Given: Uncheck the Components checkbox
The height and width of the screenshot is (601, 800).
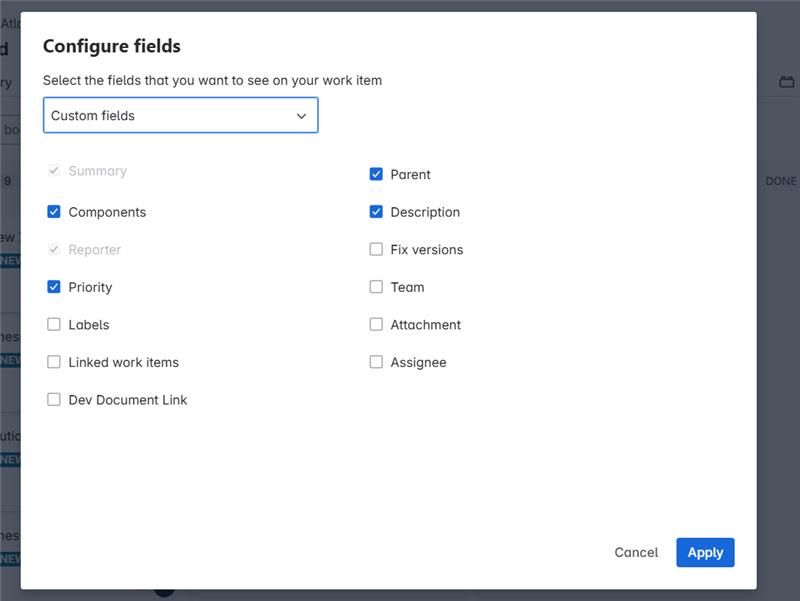Looking at the screenshot, I should [x=54, y=212].
